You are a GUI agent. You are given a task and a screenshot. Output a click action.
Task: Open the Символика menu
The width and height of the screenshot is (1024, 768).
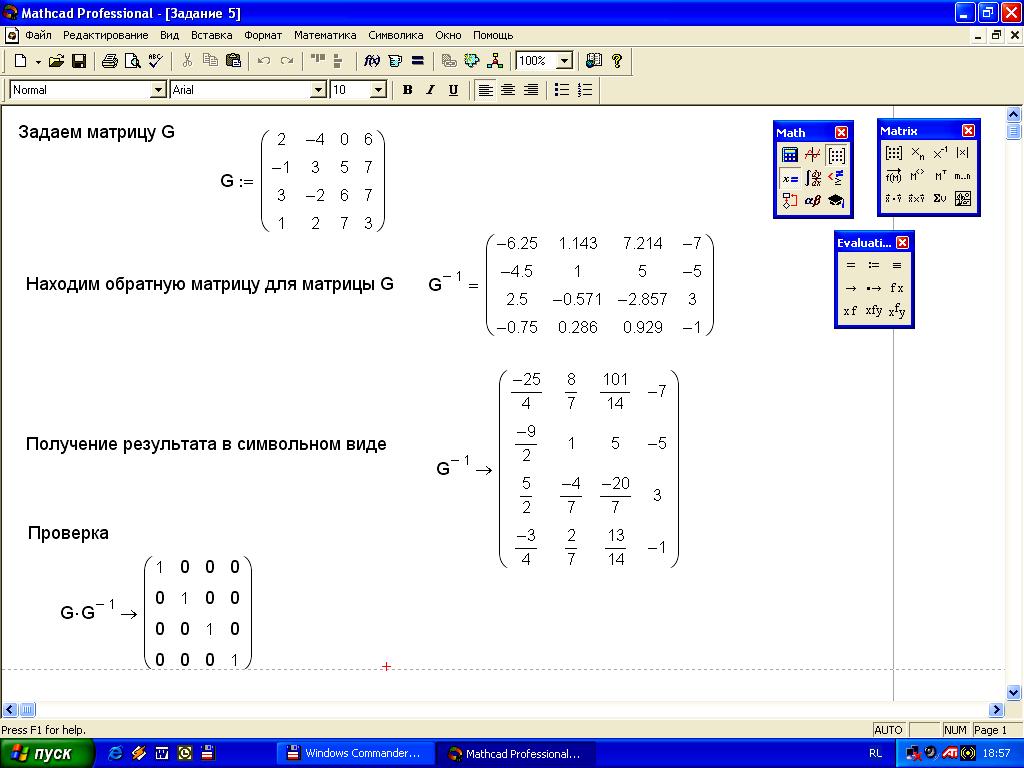[396, 35]
